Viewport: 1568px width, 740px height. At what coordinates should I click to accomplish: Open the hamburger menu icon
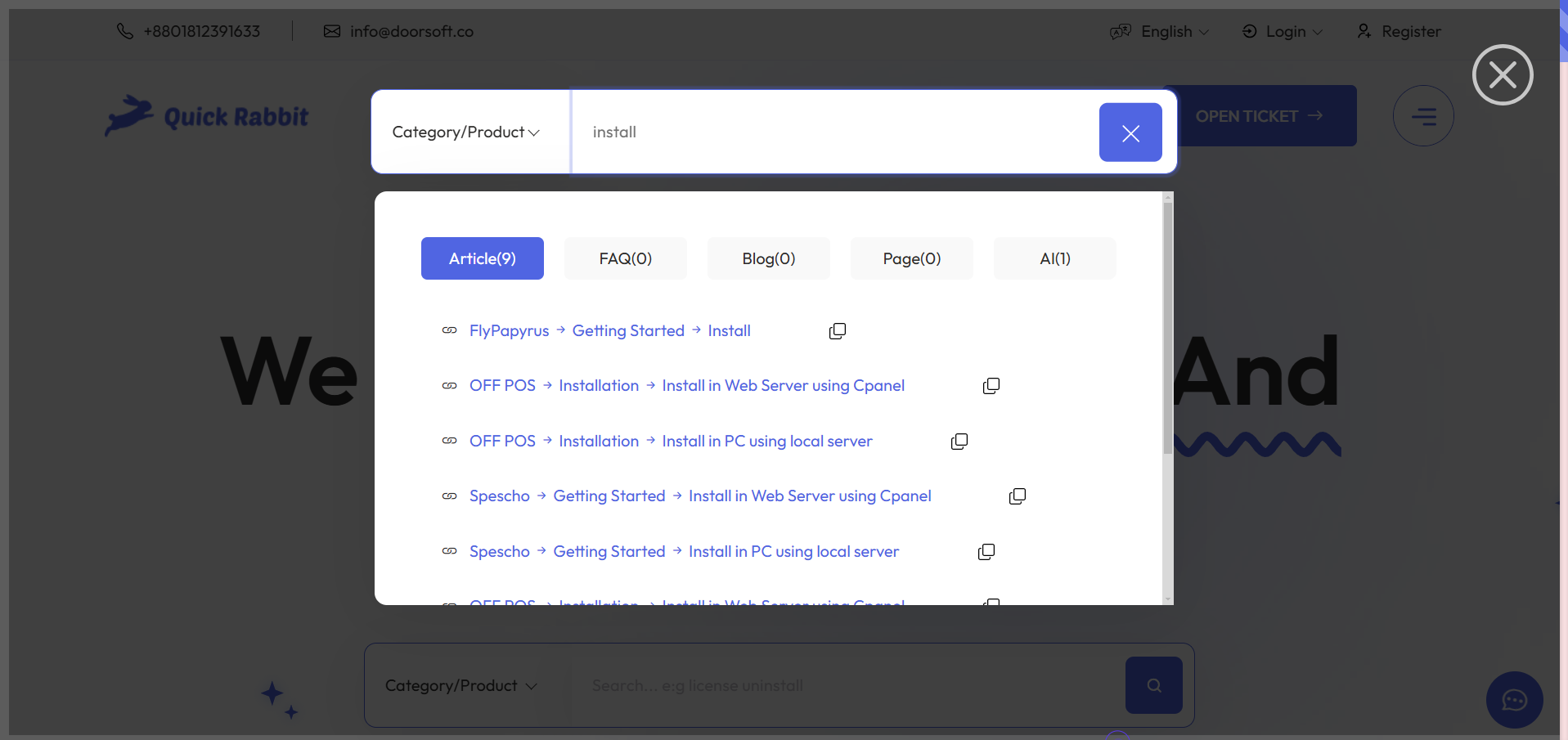(1423, 115)
